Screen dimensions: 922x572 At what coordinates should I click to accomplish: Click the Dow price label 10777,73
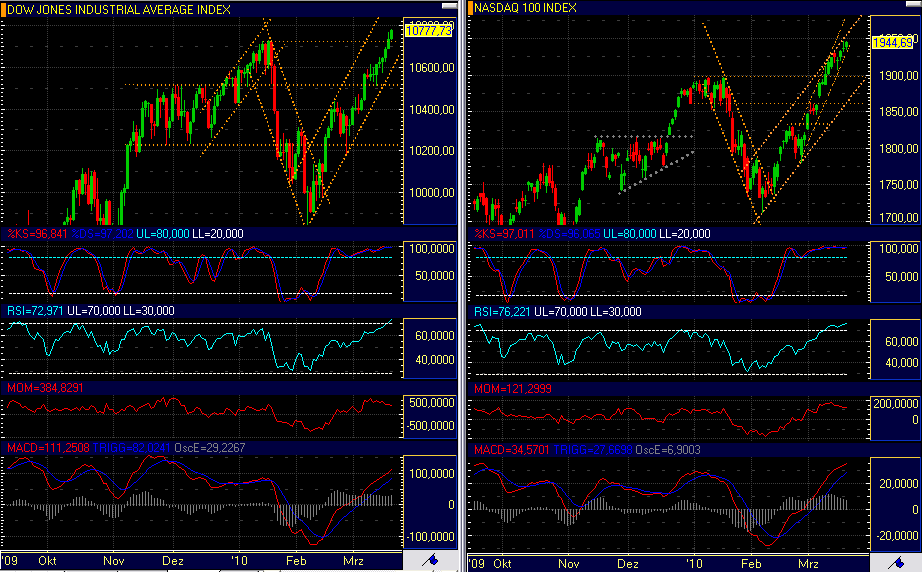point(429,31)
